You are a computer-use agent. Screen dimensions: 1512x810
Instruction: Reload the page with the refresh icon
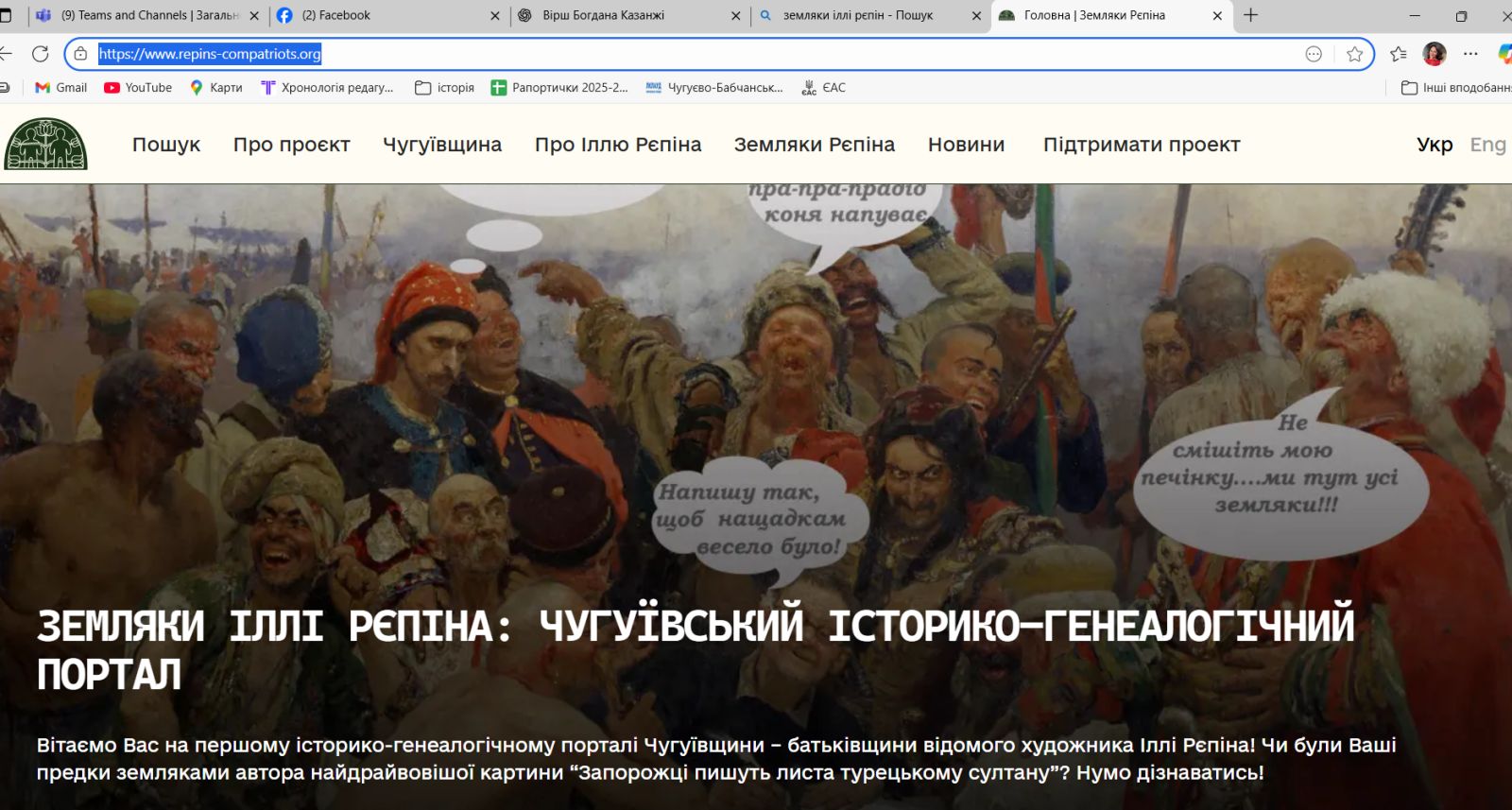point(40,54)
